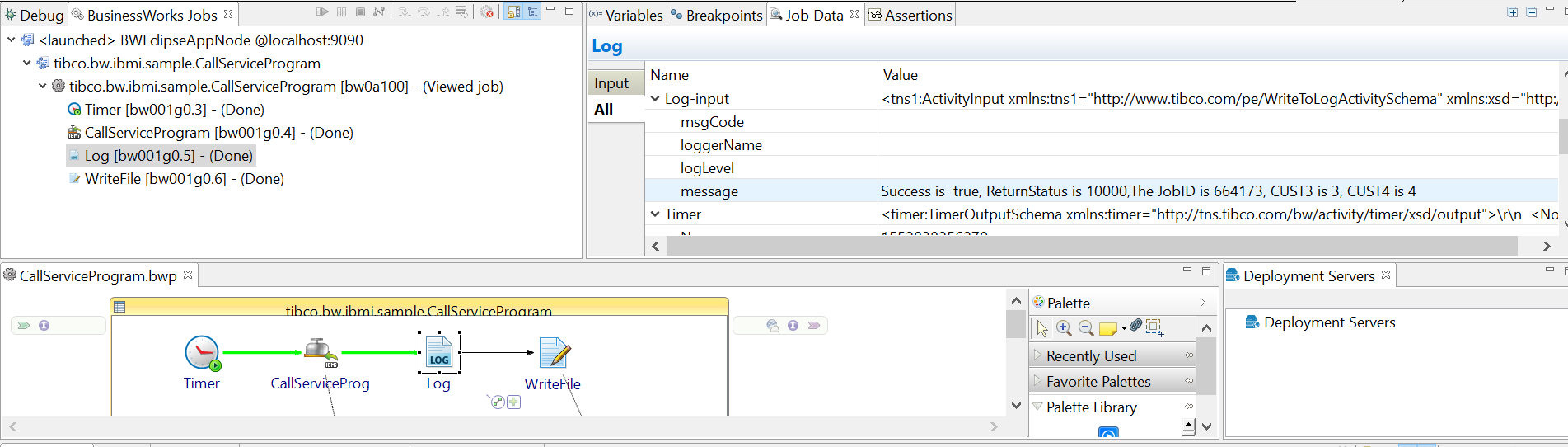This screenshot has width=1568, height=447.
Task: Toggle the lock view button in Jobs toolbar
Action: tap(513, 12)
